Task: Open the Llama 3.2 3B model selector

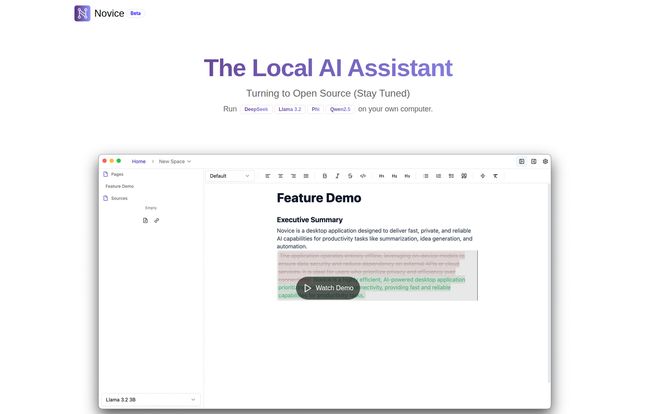Action: [x=150, y=399]
